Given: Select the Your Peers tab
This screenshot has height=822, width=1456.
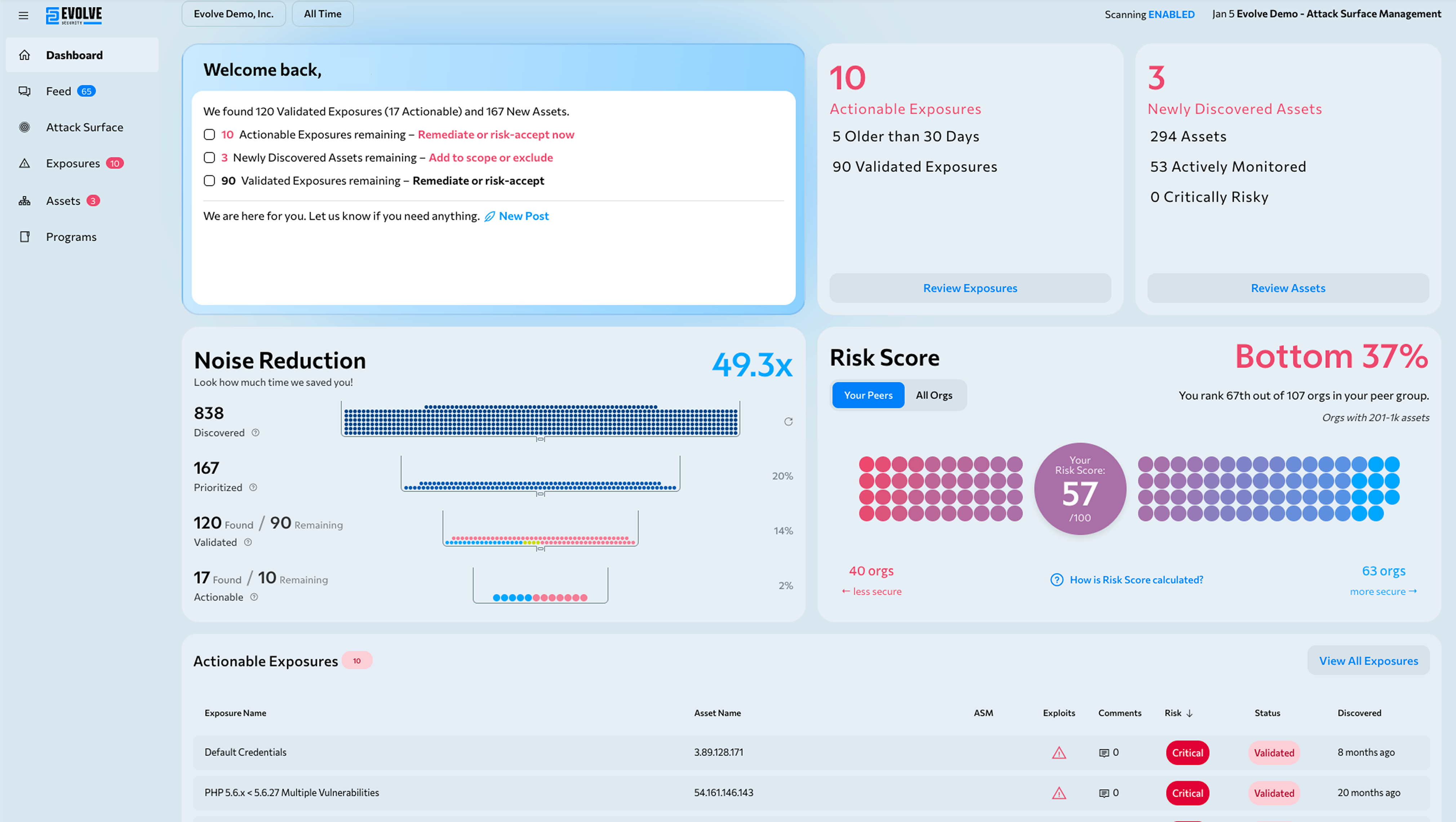Looking at the screenshot, I should [867, 395].
